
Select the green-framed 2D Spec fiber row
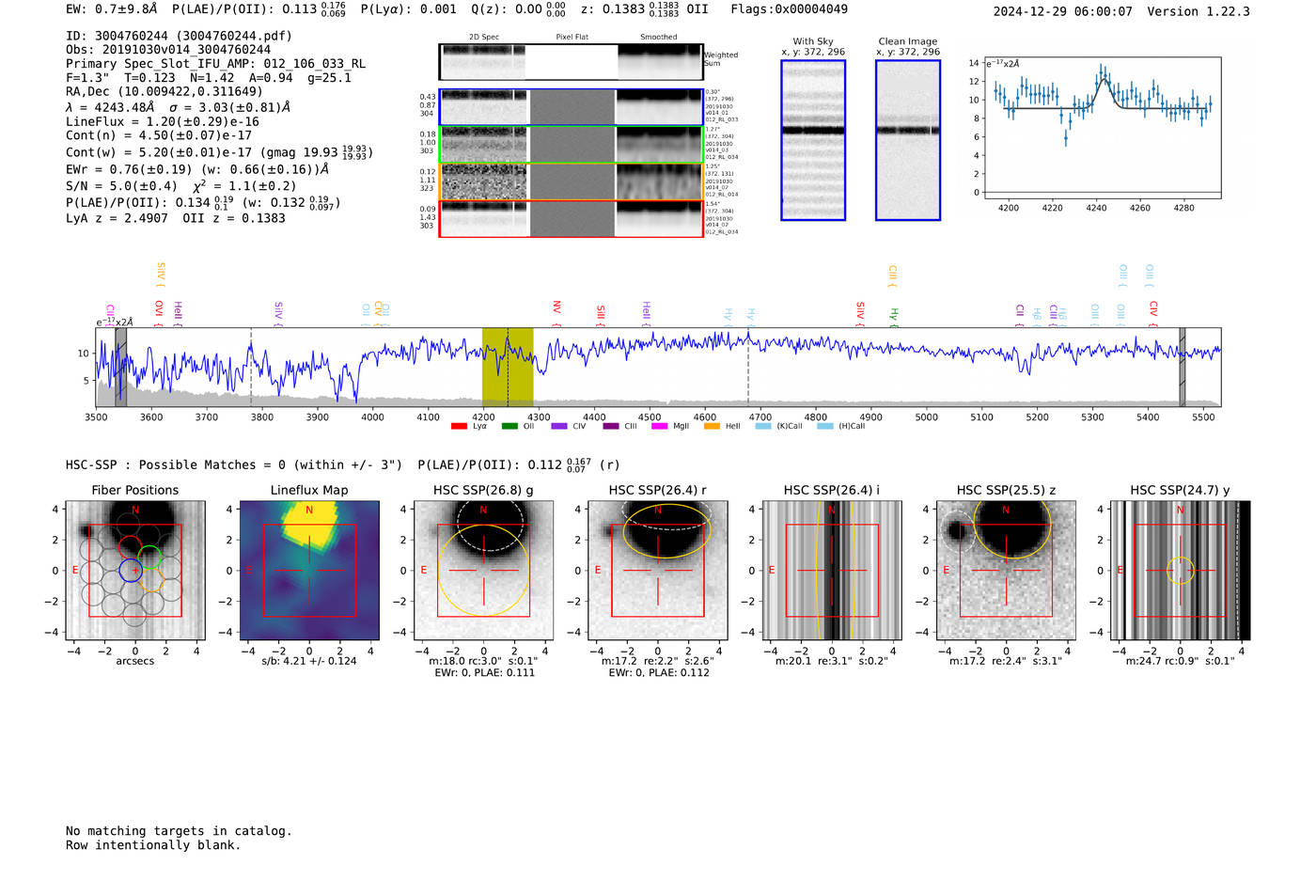click(x=571, y=144)
